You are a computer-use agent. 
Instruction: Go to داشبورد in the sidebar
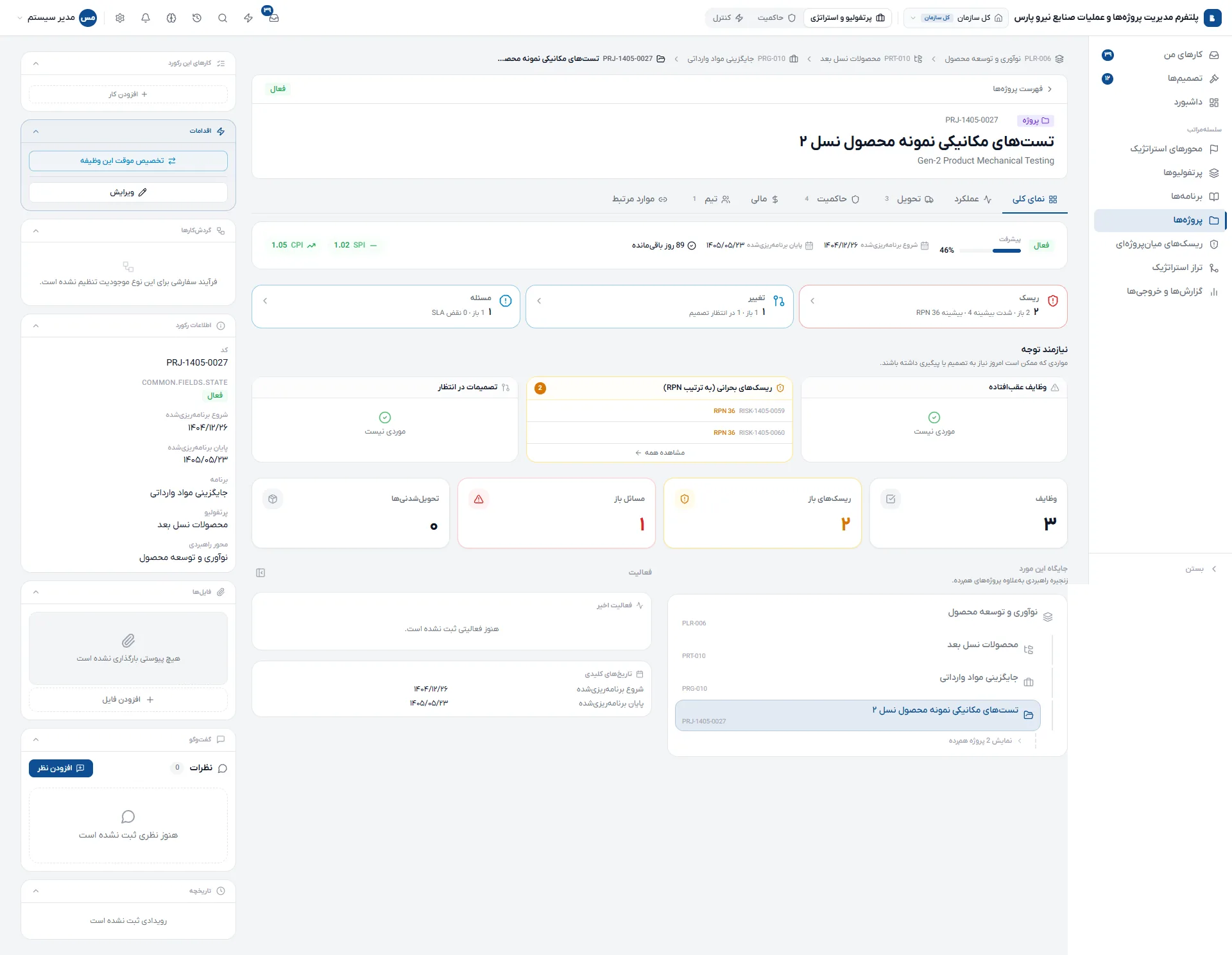coord(1160,102)
